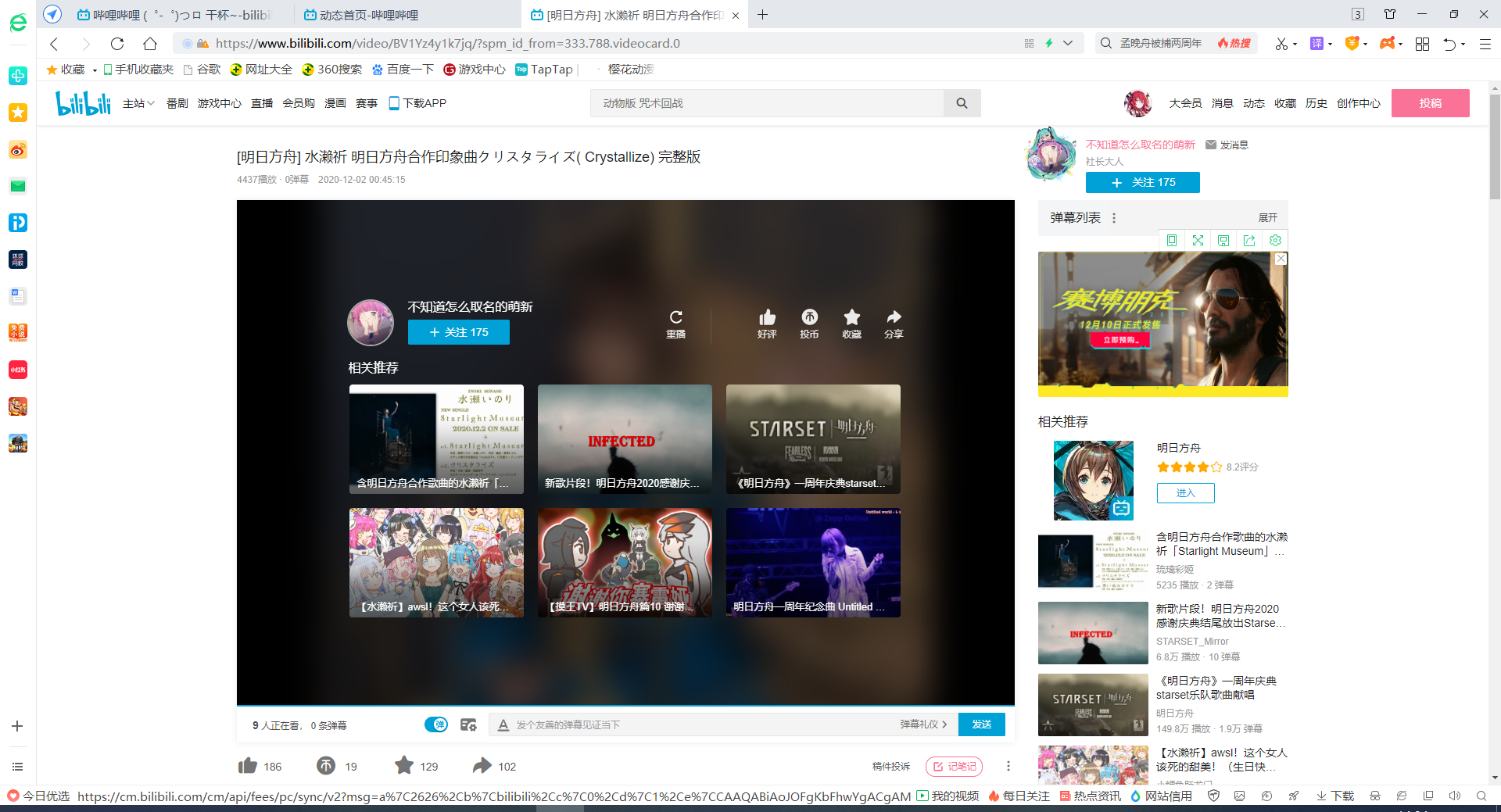Click the thumbs-up 好评 icon in player overlay
Screen dimensions: 1501x812
[767, 317]
